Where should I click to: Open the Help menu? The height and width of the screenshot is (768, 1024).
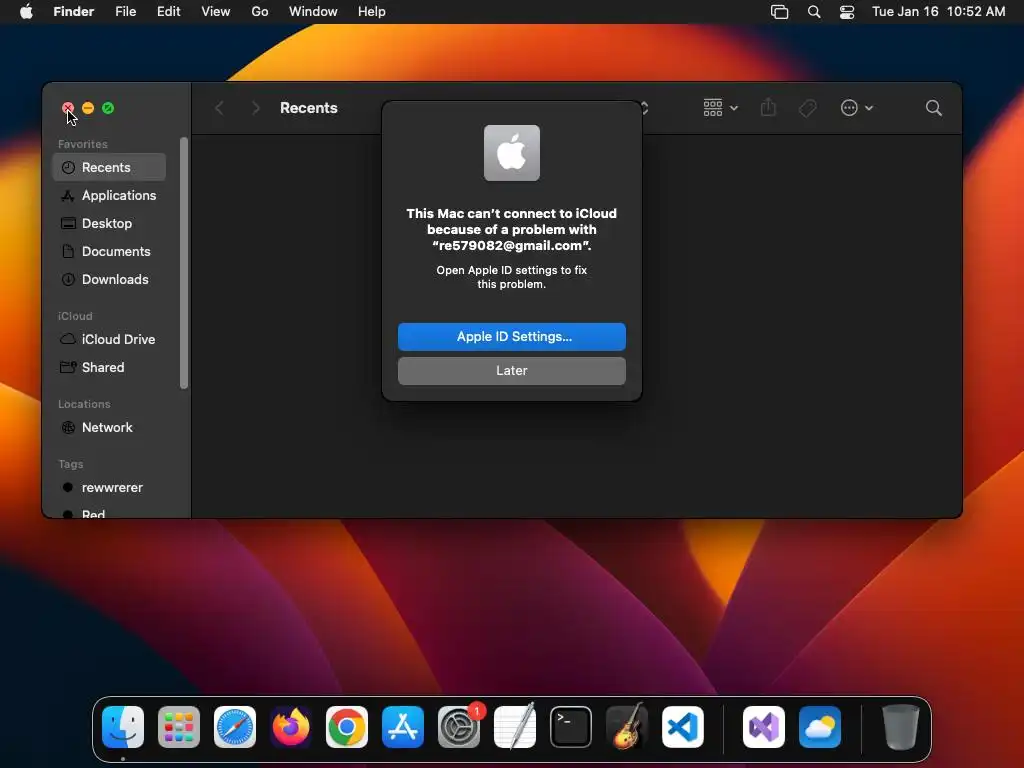coord(372,12)
